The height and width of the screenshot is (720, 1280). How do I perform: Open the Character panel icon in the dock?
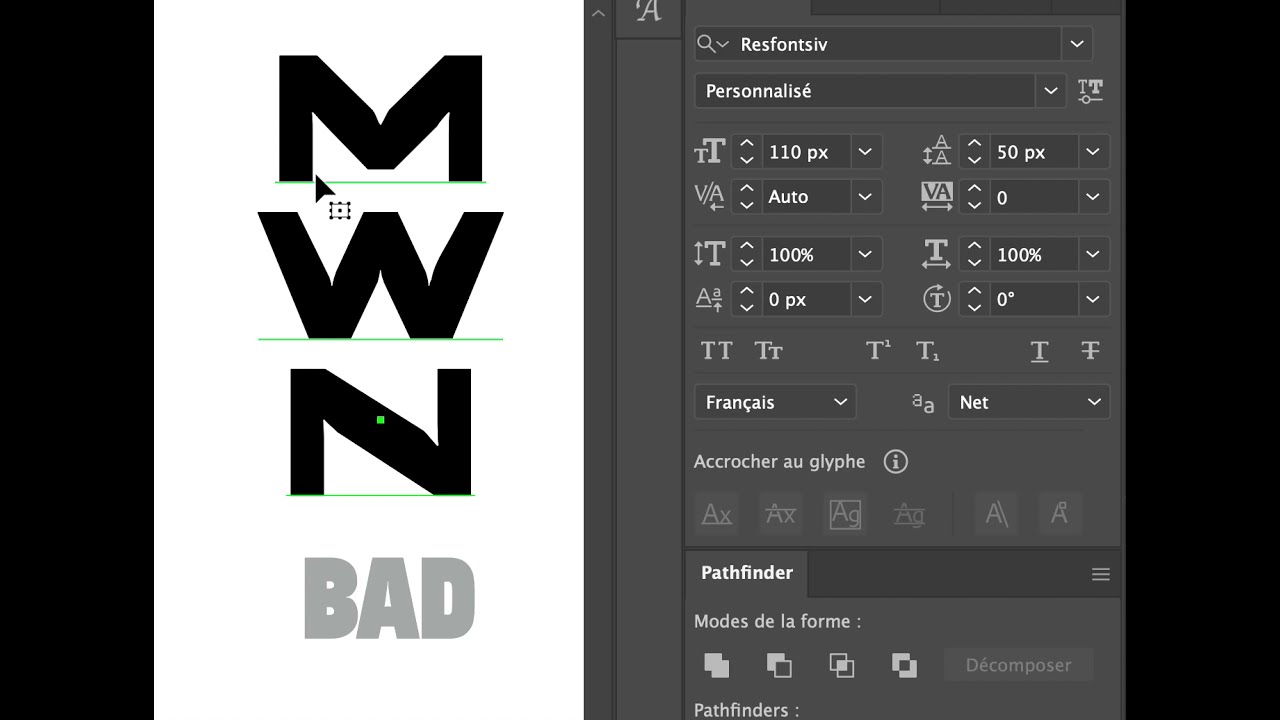click(x=648, y=12)
